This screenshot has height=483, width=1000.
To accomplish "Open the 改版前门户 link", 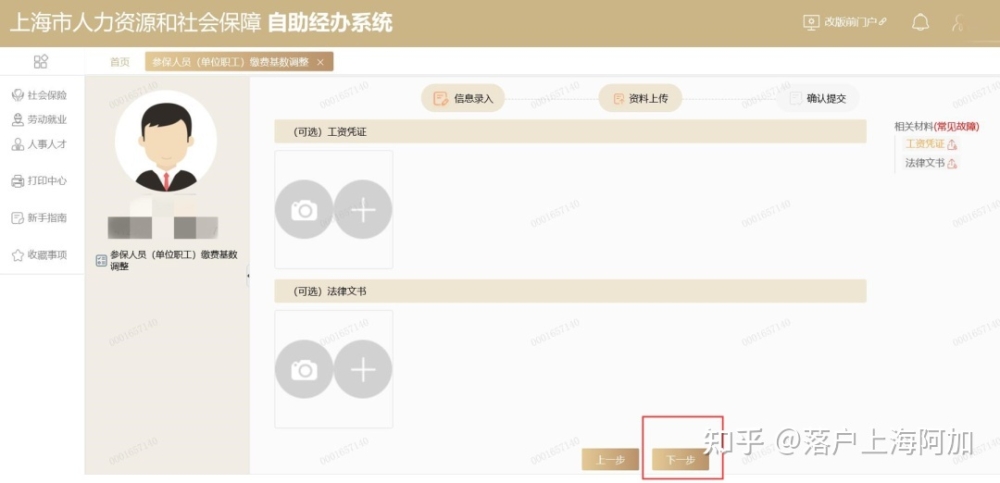I will click(x=845, y=22).
